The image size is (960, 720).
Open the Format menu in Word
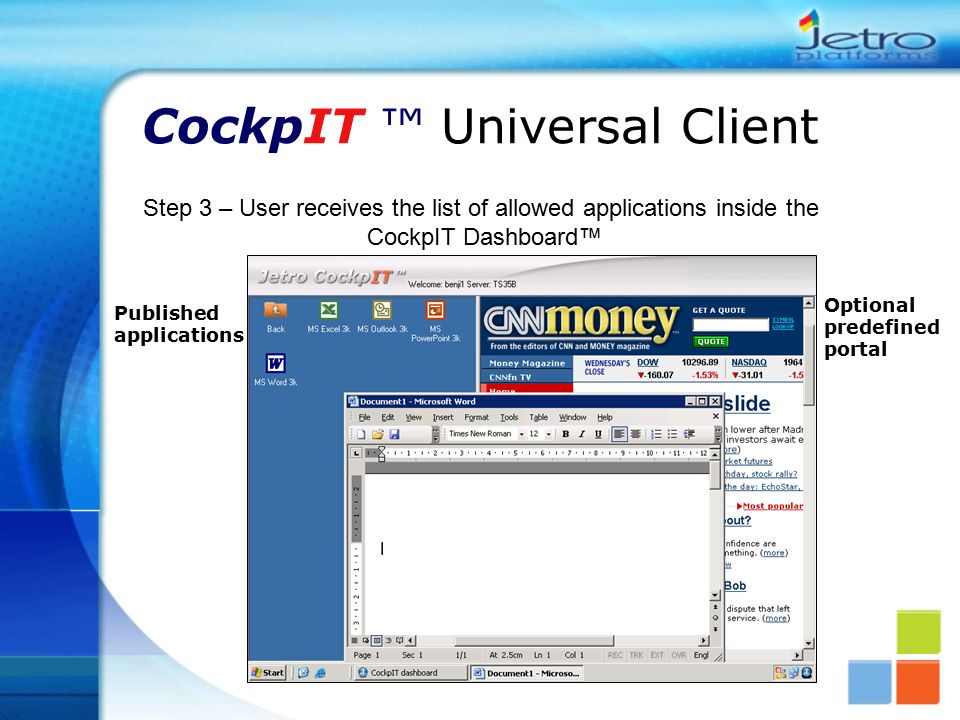[x=476, y=417]
